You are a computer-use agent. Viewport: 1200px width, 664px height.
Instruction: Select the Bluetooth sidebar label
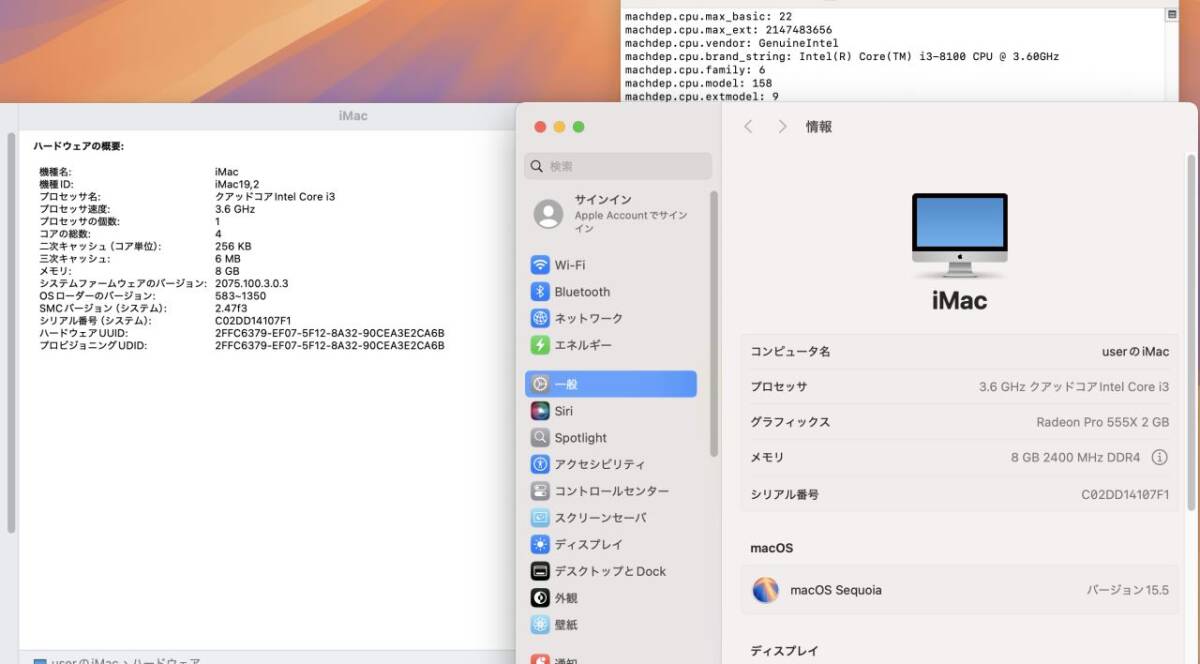(582, 292)
